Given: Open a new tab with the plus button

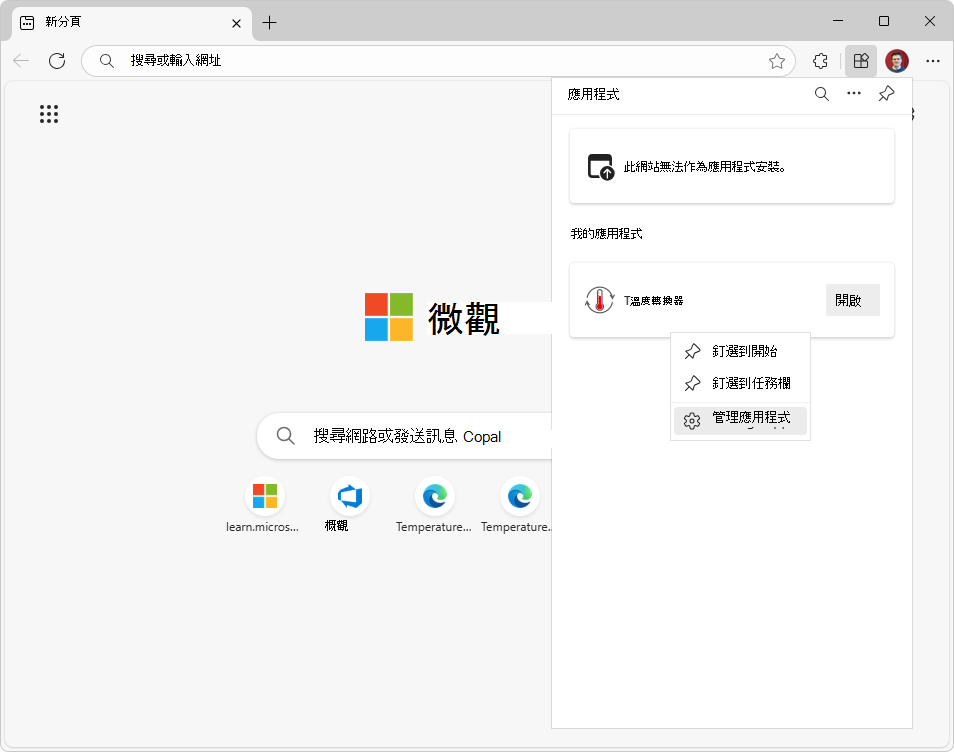Looking at the screenshot, I should (x=269, y=22).
